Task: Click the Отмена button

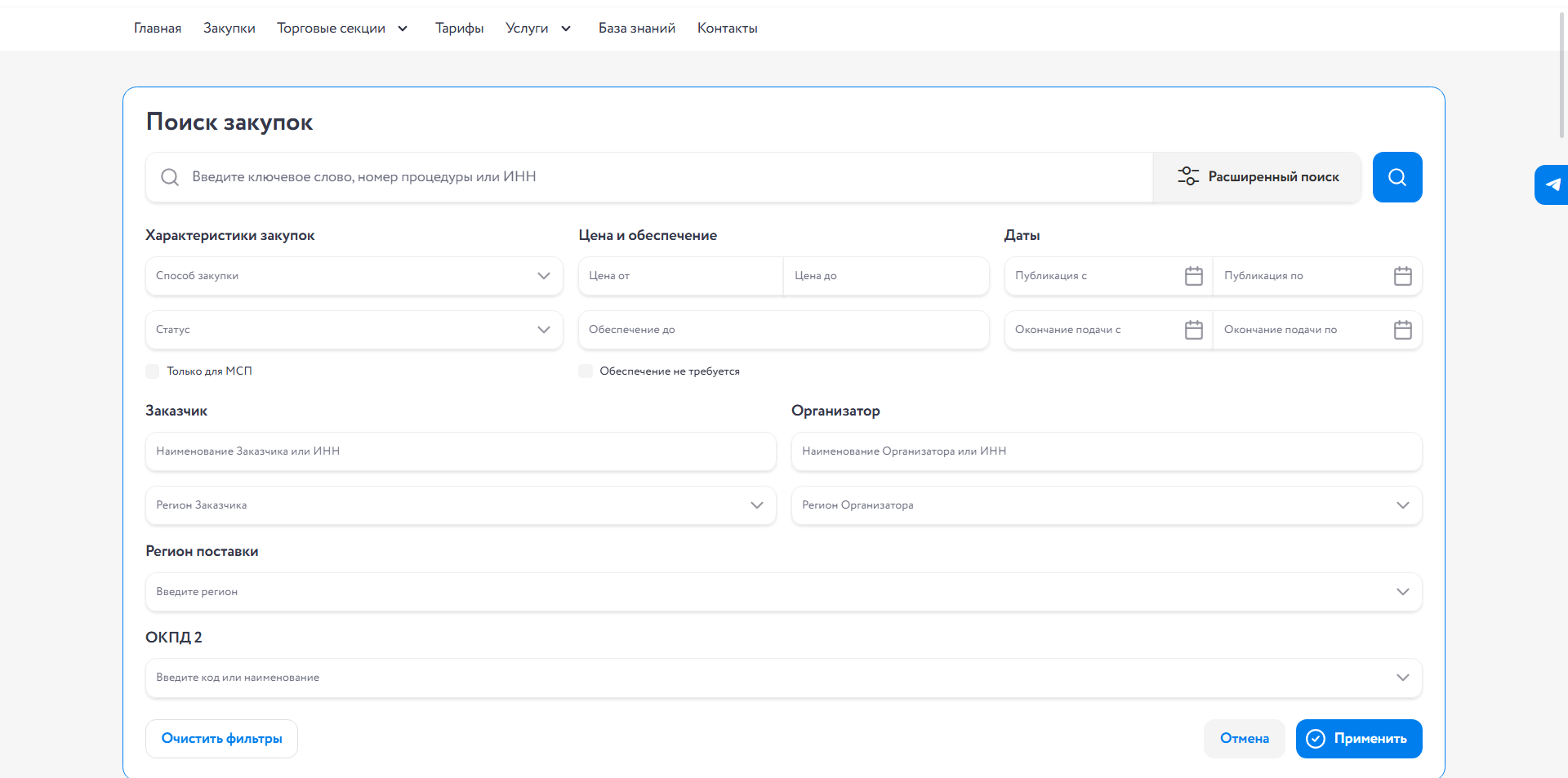Action: (x=1245, y=739)
